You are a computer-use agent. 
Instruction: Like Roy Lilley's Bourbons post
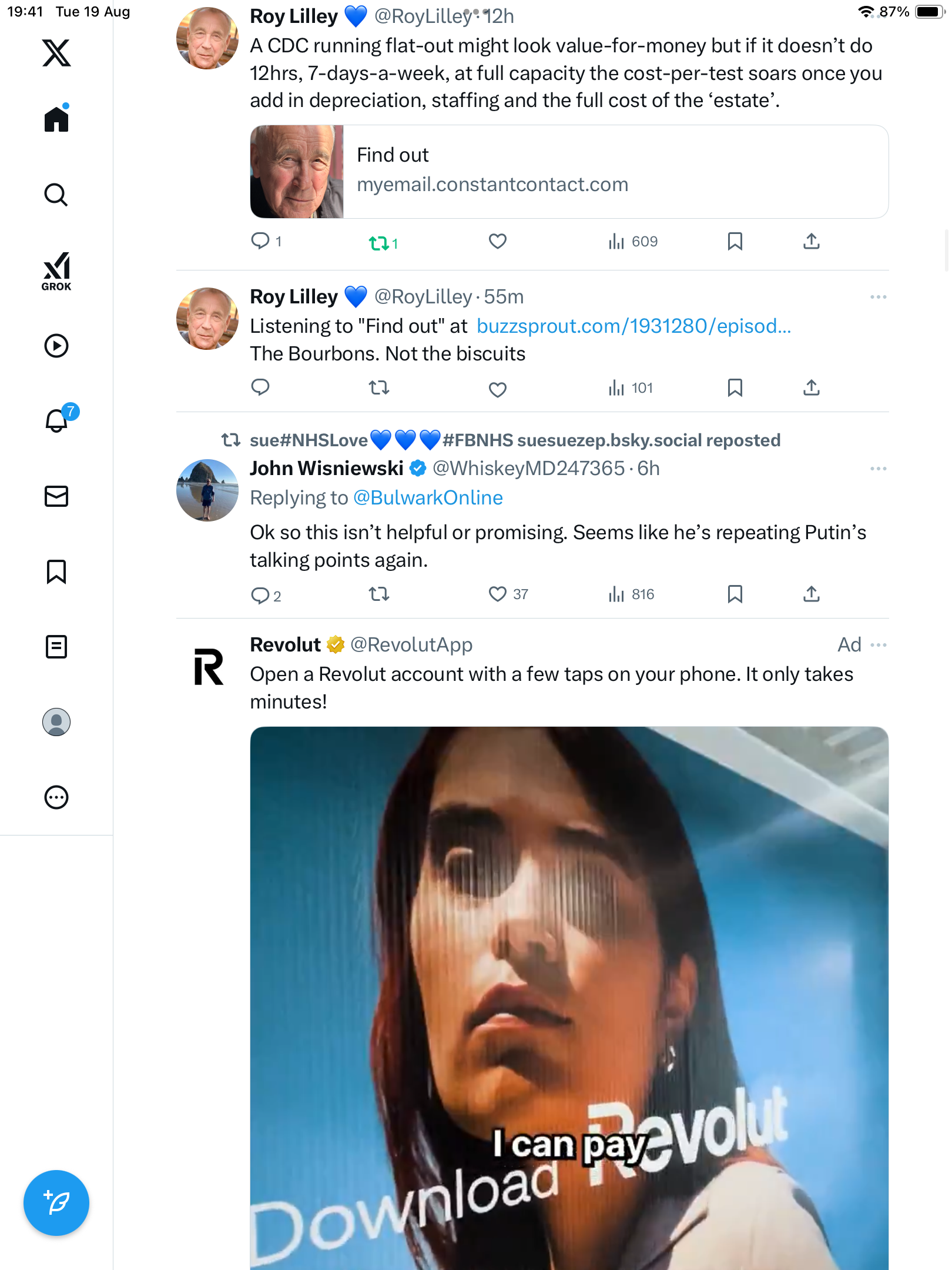coord(498,389)
